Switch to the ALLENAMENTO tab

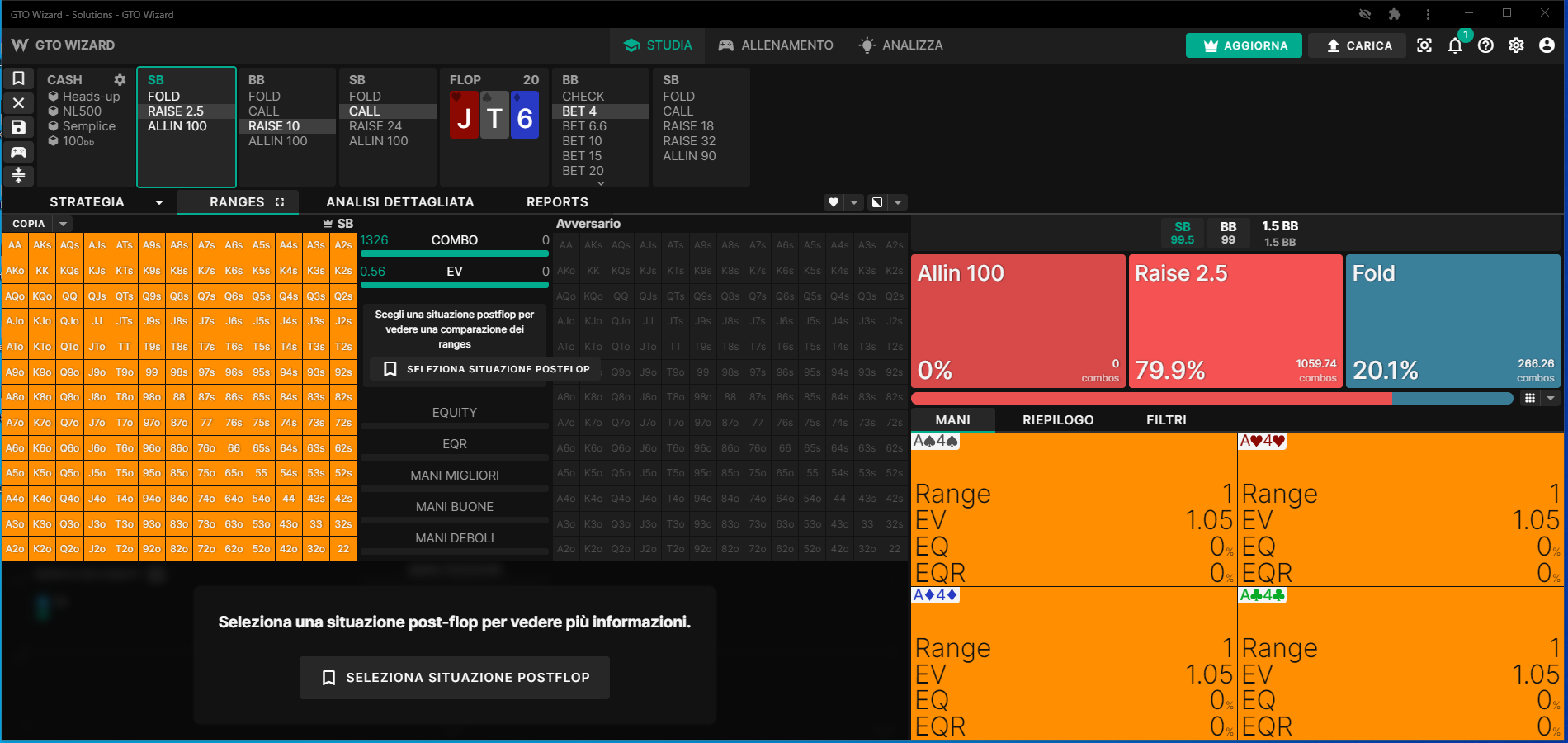tap(776, 45)
